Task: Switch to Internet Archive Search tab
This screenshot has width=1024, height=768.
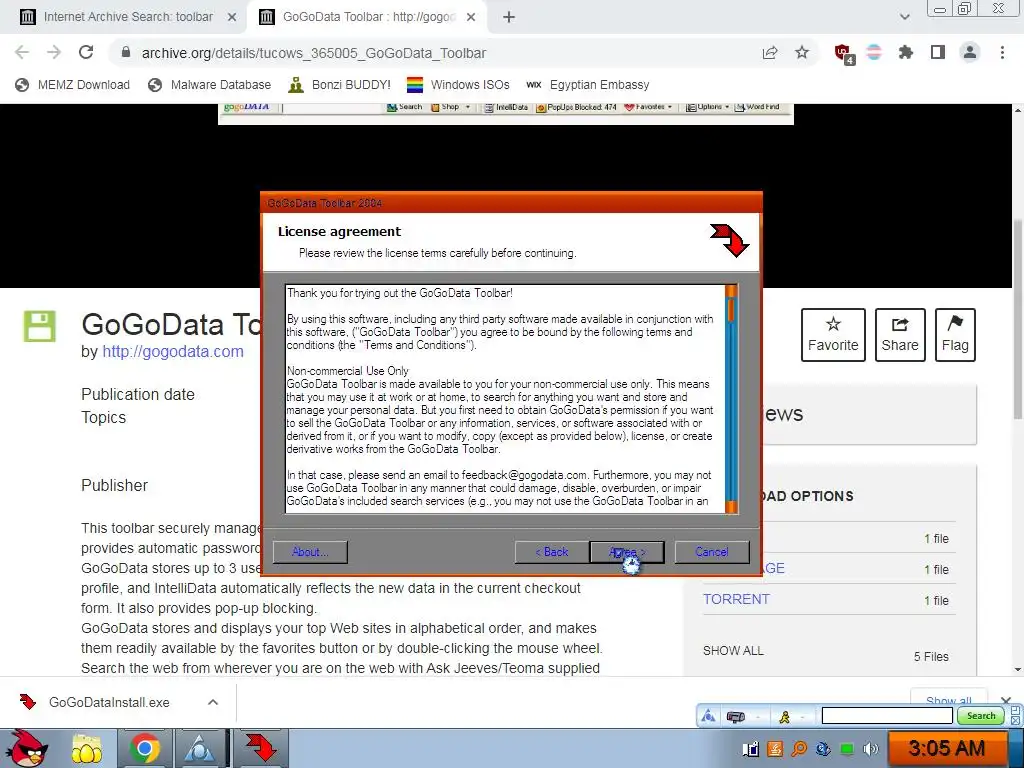Action: pyautogui.click(x=128, y=17)
